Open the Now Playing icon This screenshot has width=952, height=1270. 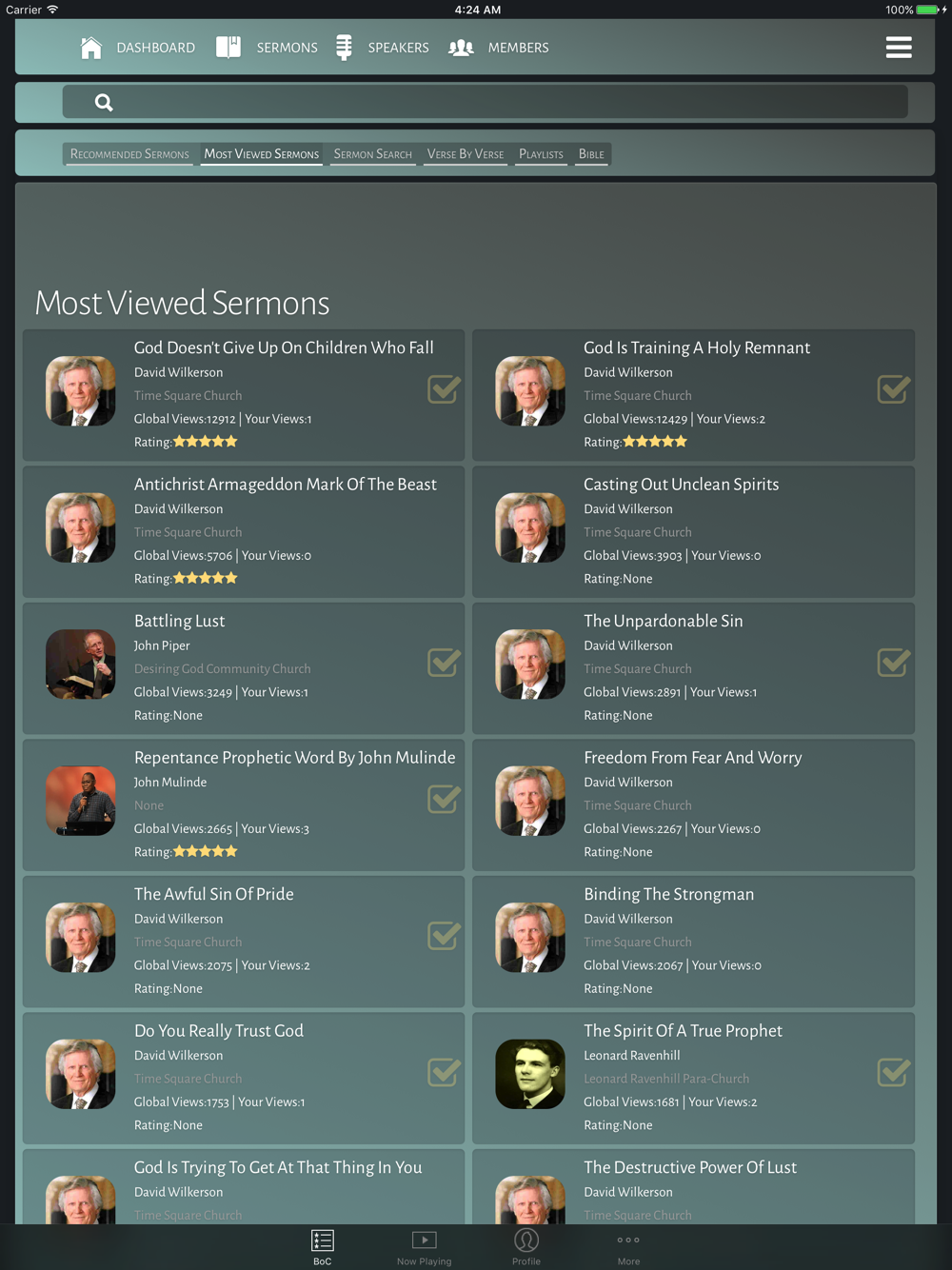point(425,1240)
